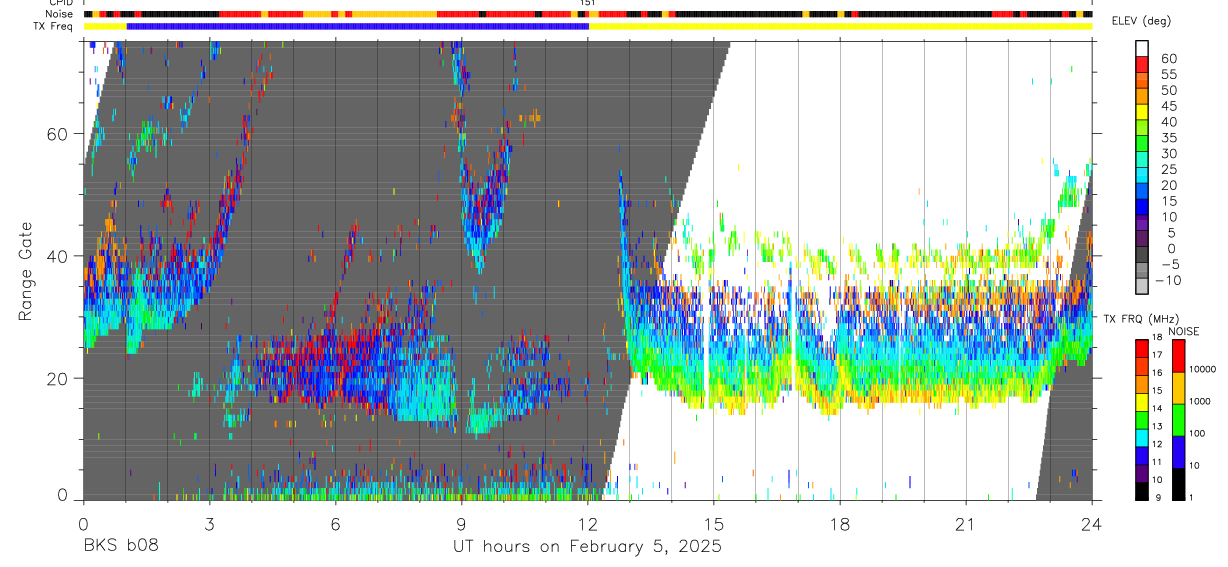The image size is (1228, 567).
Task: Click the 'TX Freq' row label at top
Action: click(x=55, y=26)
